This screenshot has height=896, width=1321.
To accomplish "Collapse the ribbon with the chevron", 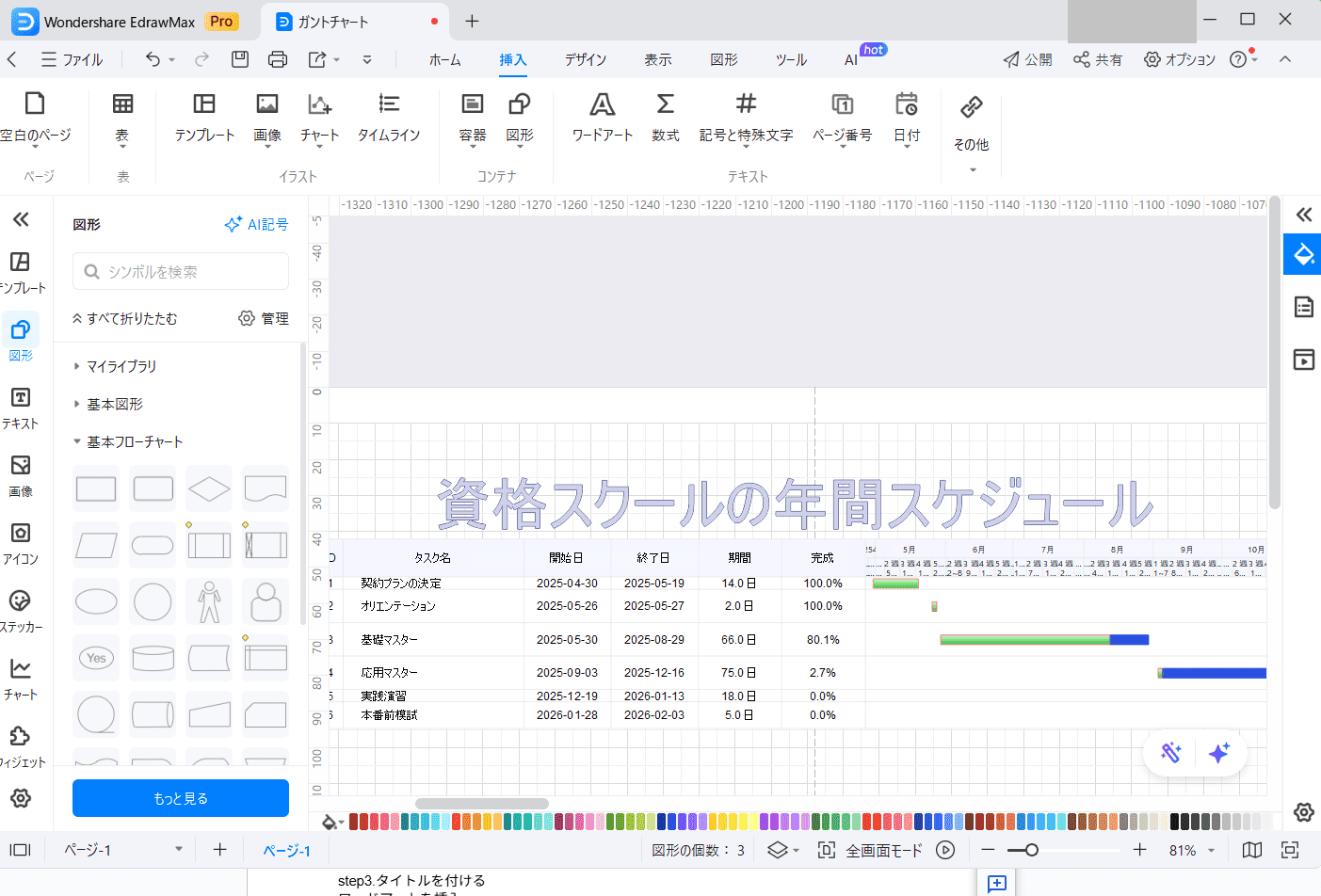I will tap(1285, 59).
